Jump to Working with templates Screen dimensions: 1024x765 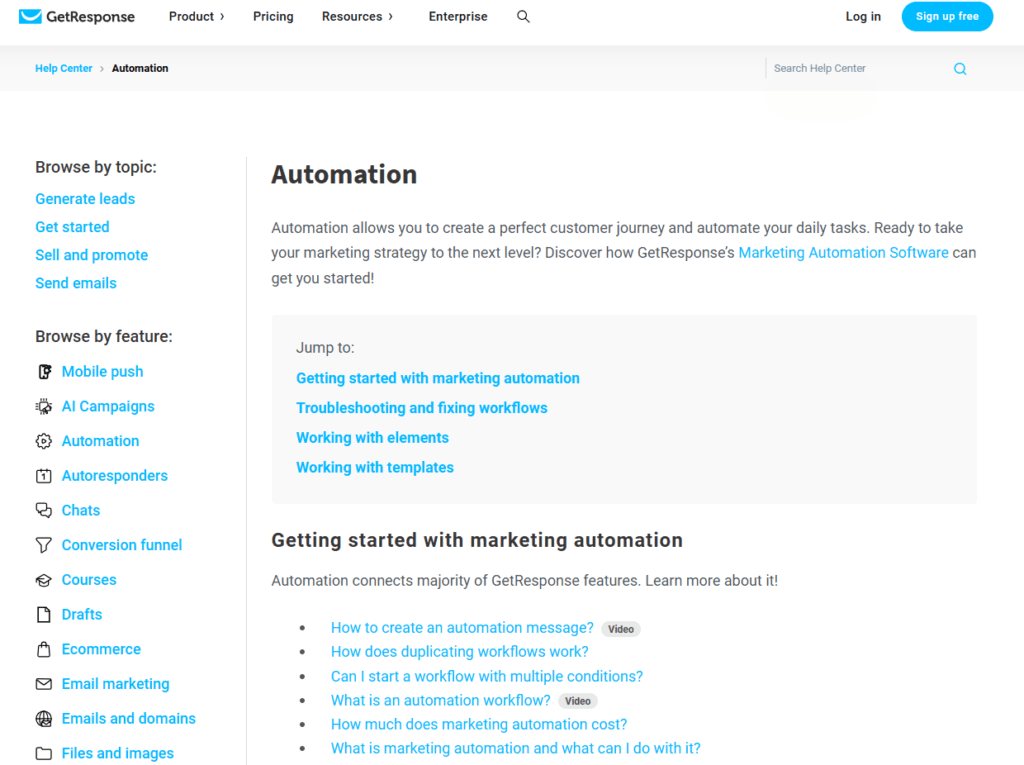(375, 467)
